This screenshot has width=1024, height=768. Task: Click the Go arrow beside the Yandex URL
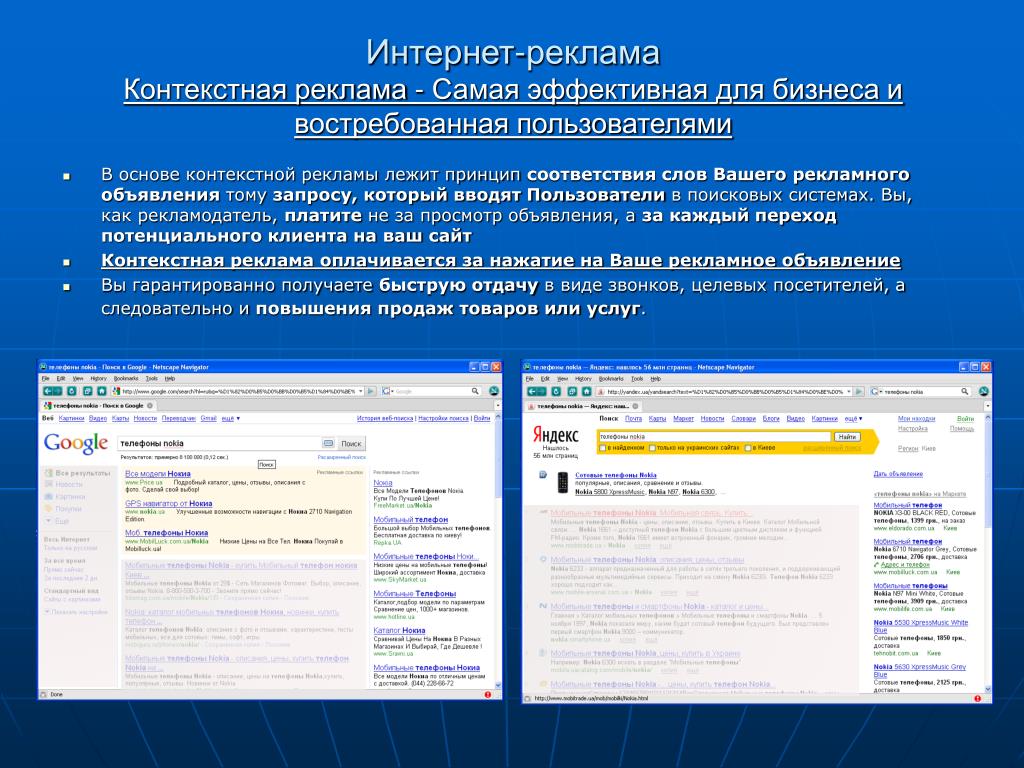859,391
